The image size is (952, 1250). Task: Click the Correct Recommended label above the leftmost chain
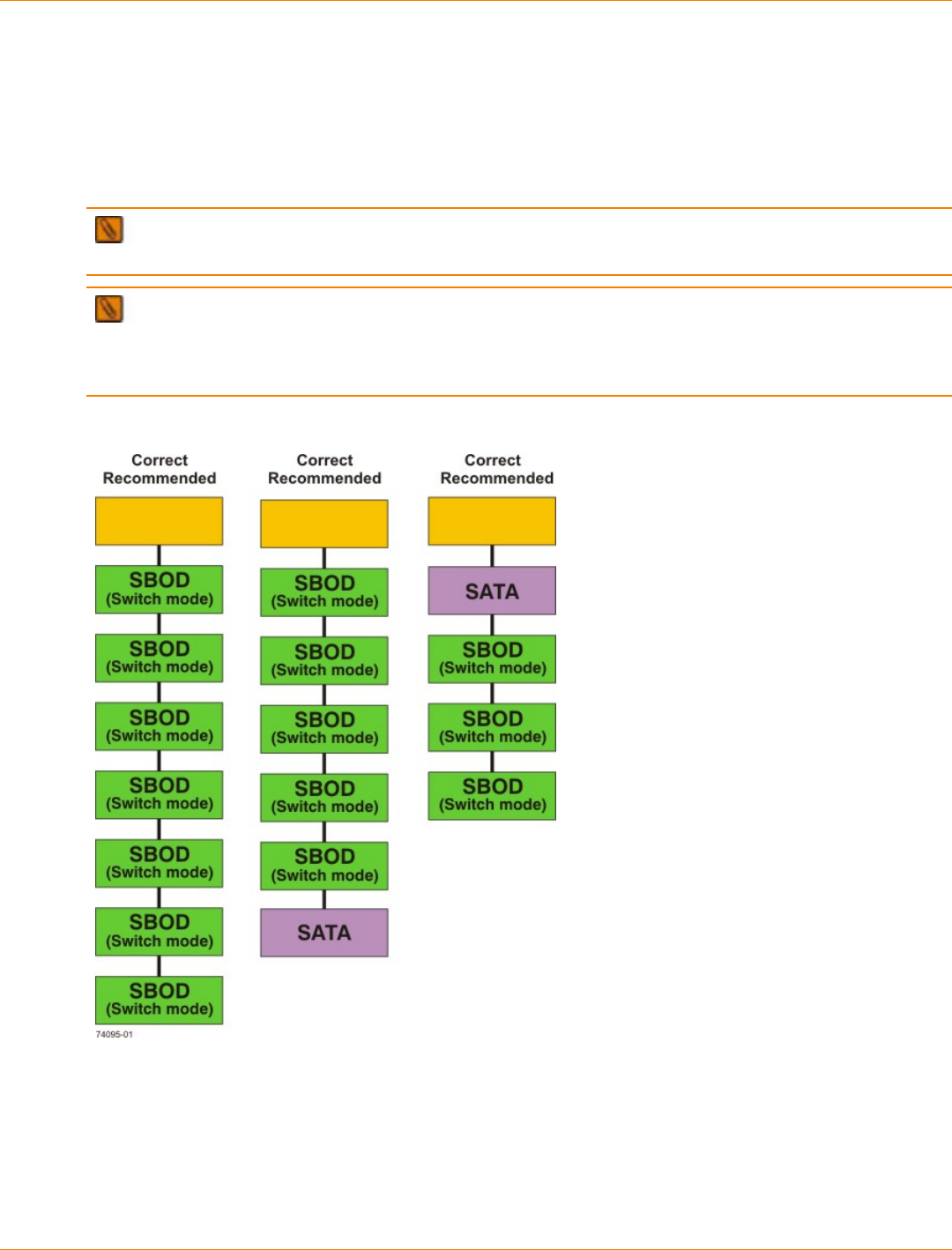pos(160,469)
